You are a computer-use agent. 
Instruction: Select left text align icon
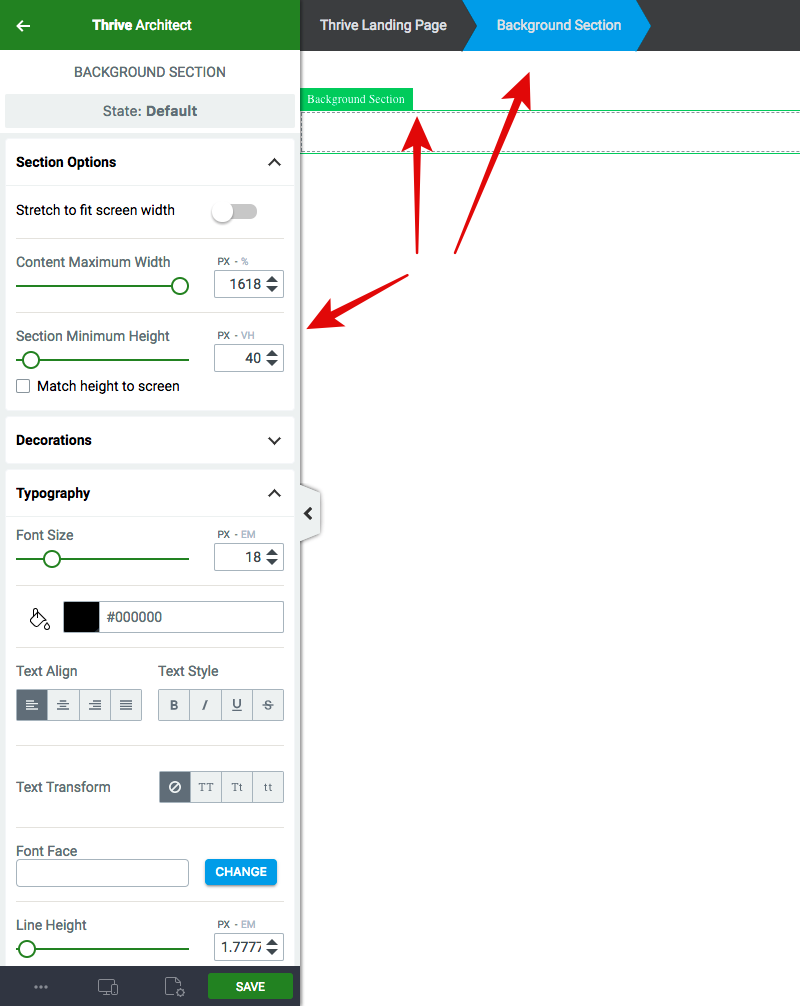pos(32,705)
